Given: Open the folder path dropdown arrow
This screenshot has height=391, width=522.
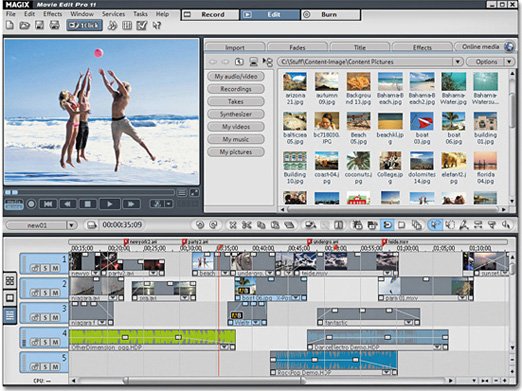Looking at the screenshot, I should click(x=458, y=62).
